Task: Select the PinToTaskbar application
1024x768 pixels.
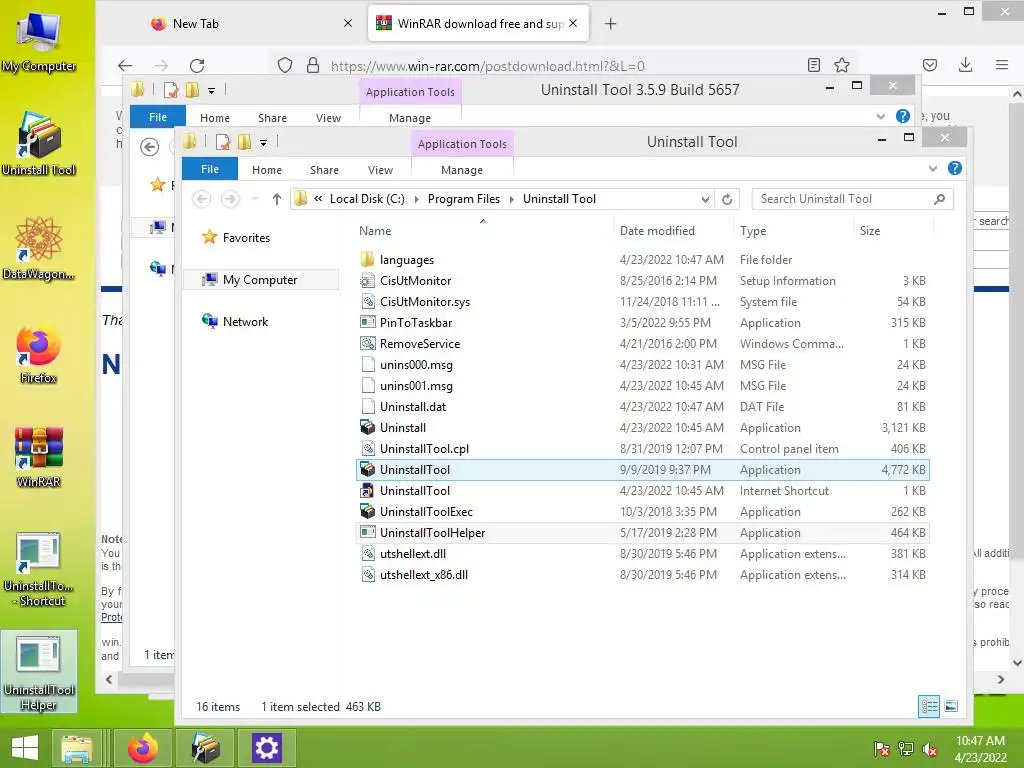Action: [x=643, y=323]
